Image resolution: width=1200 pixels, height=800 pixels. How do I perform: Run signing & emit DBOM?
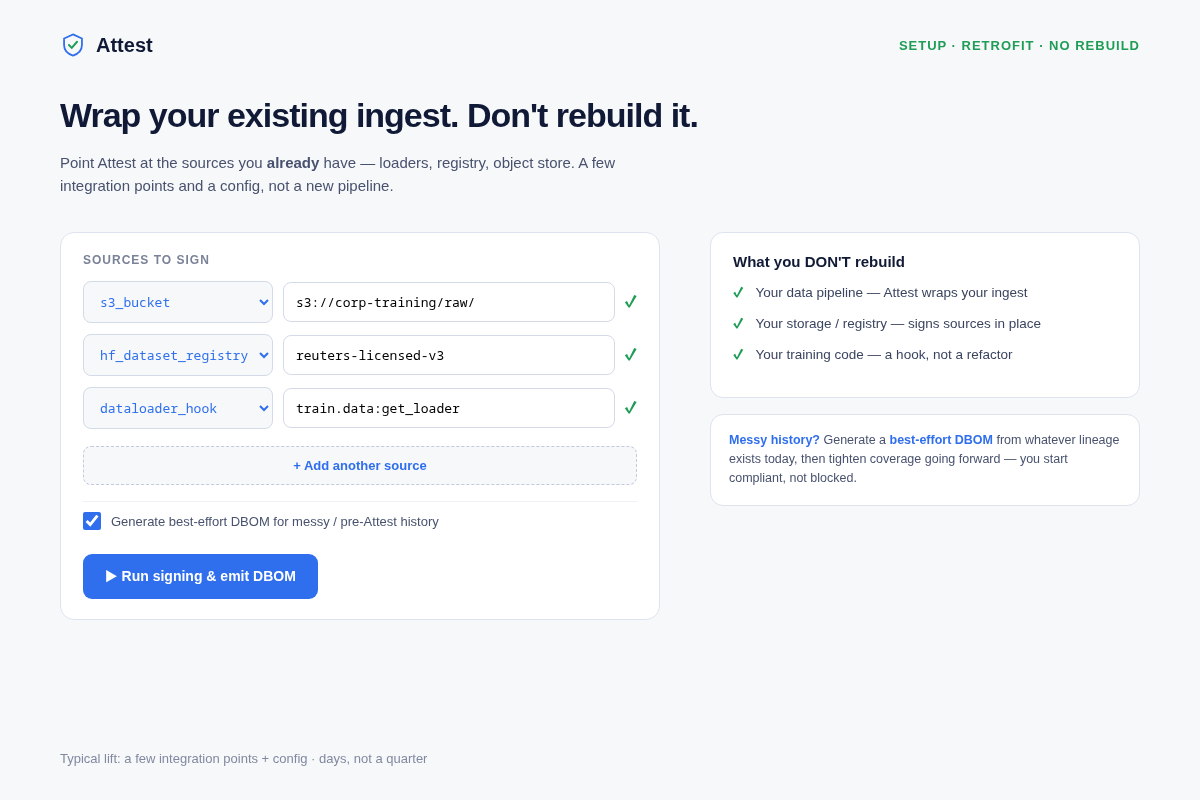coord(200,576)
